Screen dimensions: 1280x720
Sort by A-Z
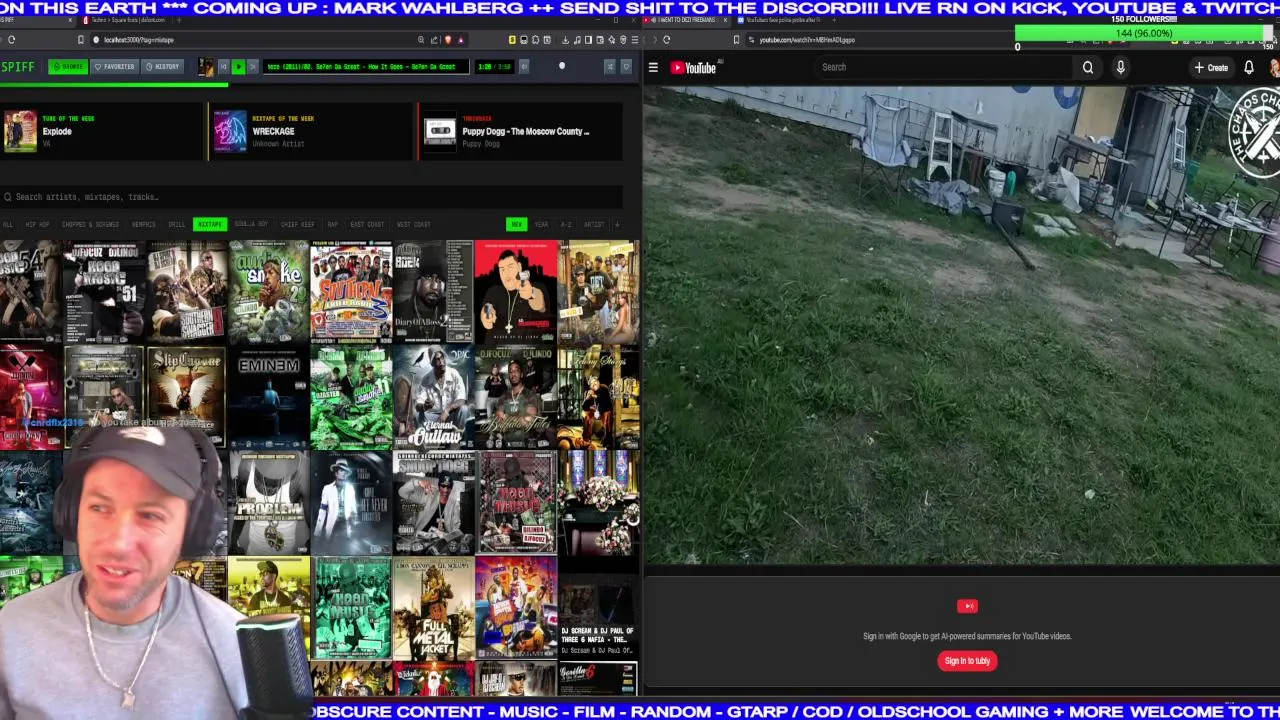[566, 224]
